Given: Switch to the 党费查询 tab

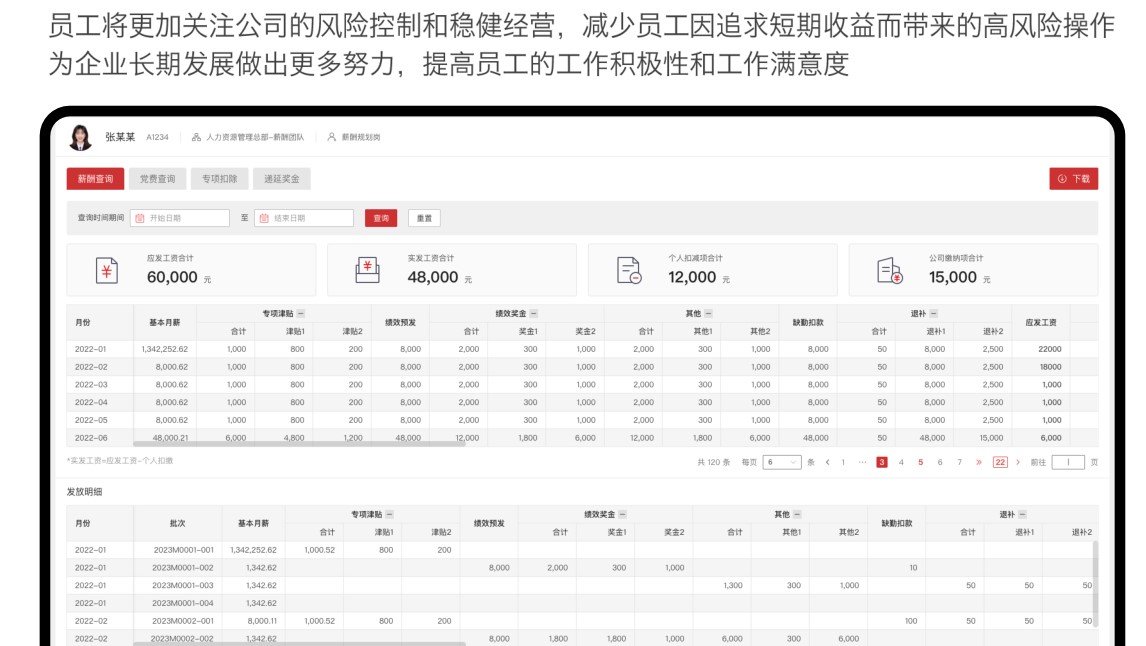Looking at the screenshot, I should click(x=160, y=178).
